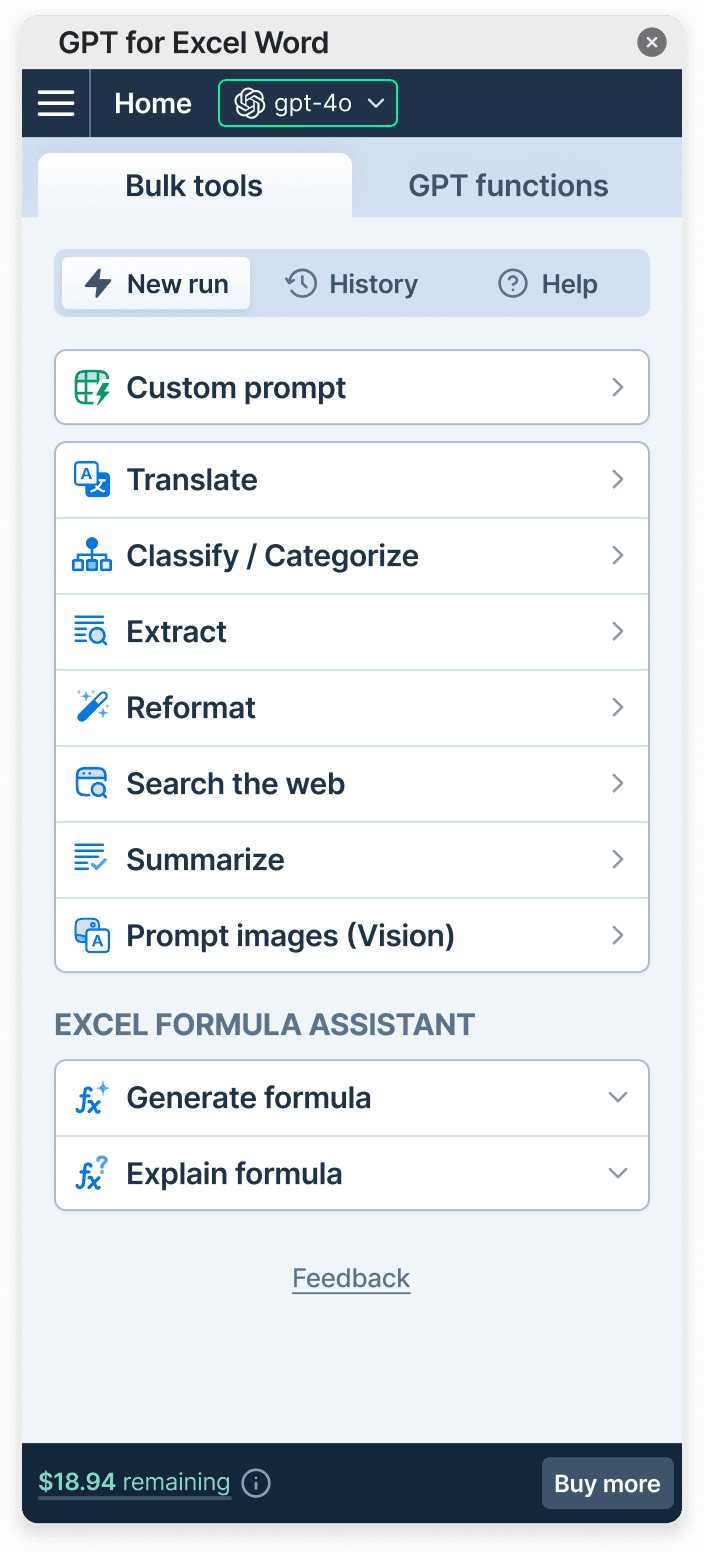The width and height of the screenshot is (704, 1553).
Task: Click the $18.94 remaining balance link
Action: point(134,1482)
